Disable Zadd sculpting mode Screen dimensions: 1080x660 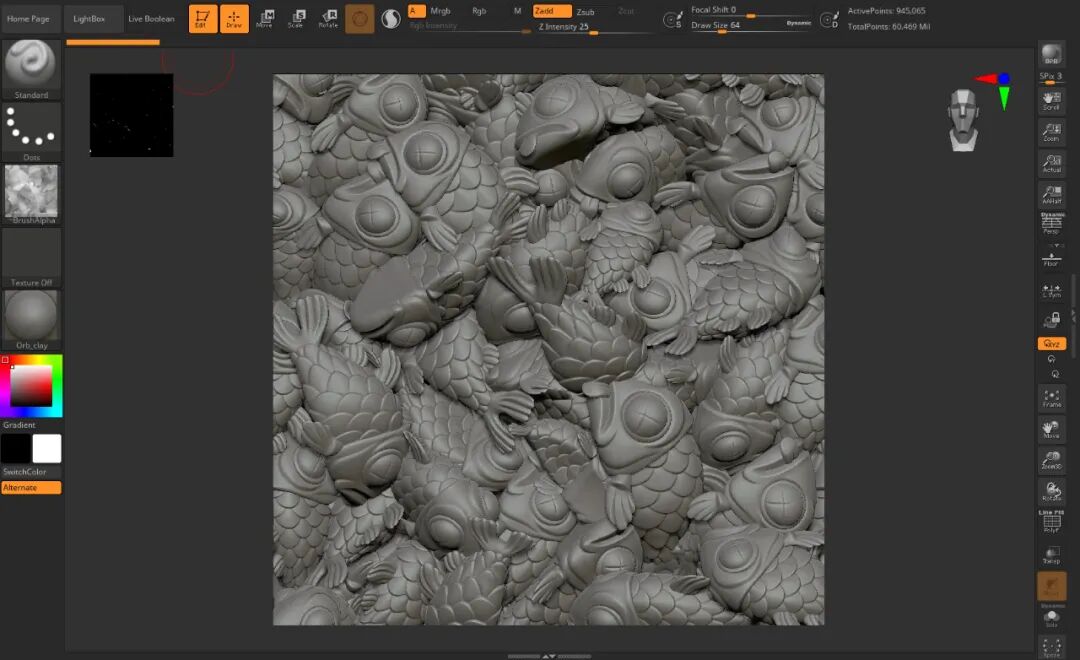tap(552, 11)
